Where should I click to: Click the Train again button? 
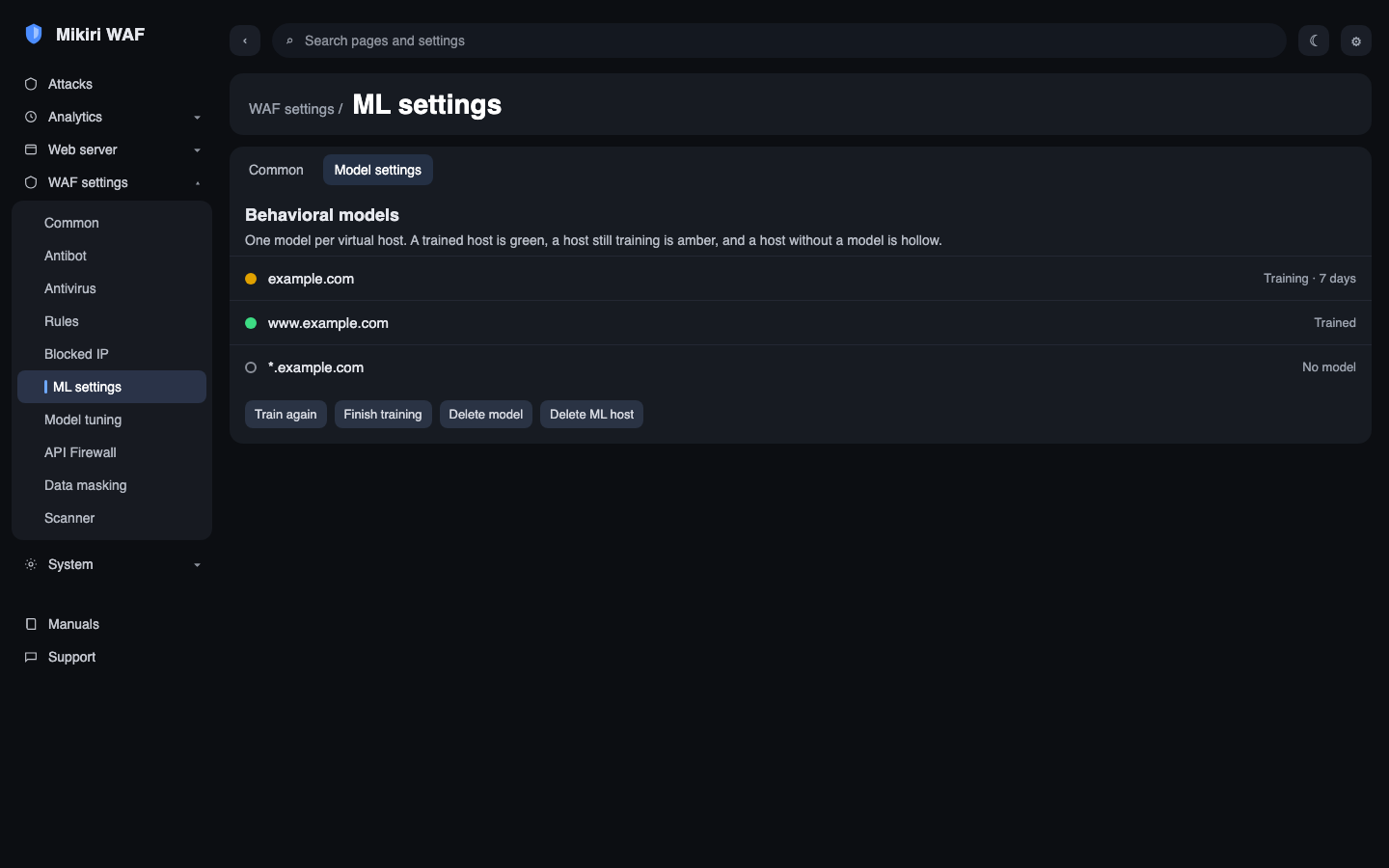pyautogui.click(x=286, y=415)
